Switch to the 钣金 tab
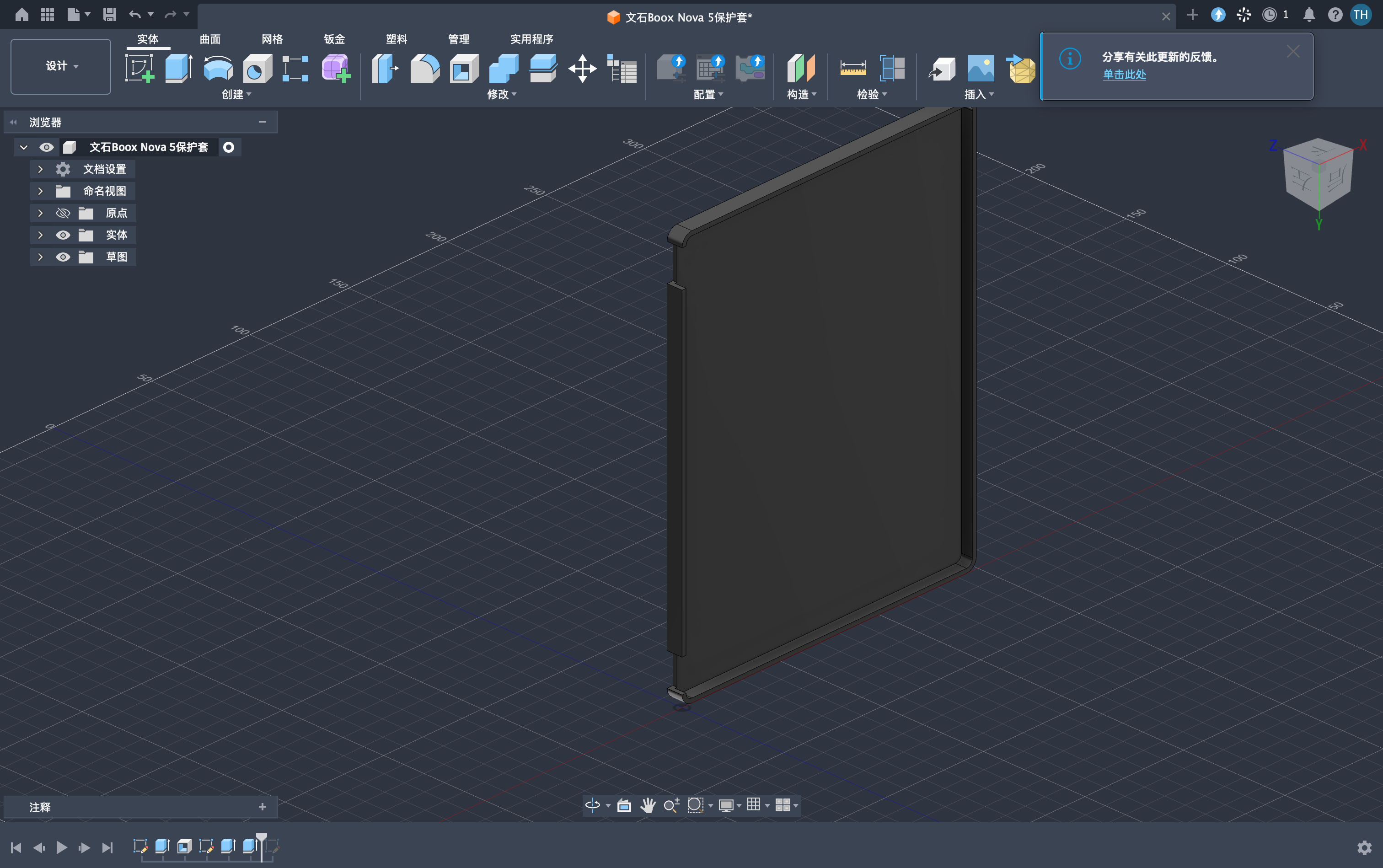Image resolution: width=1383 pixels, height=868 pixels. pyautogui.click(x=334, y=39)
